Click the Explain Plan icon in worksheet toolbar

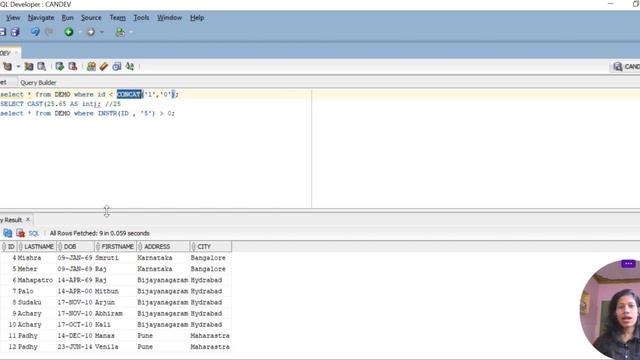point(29,66)
